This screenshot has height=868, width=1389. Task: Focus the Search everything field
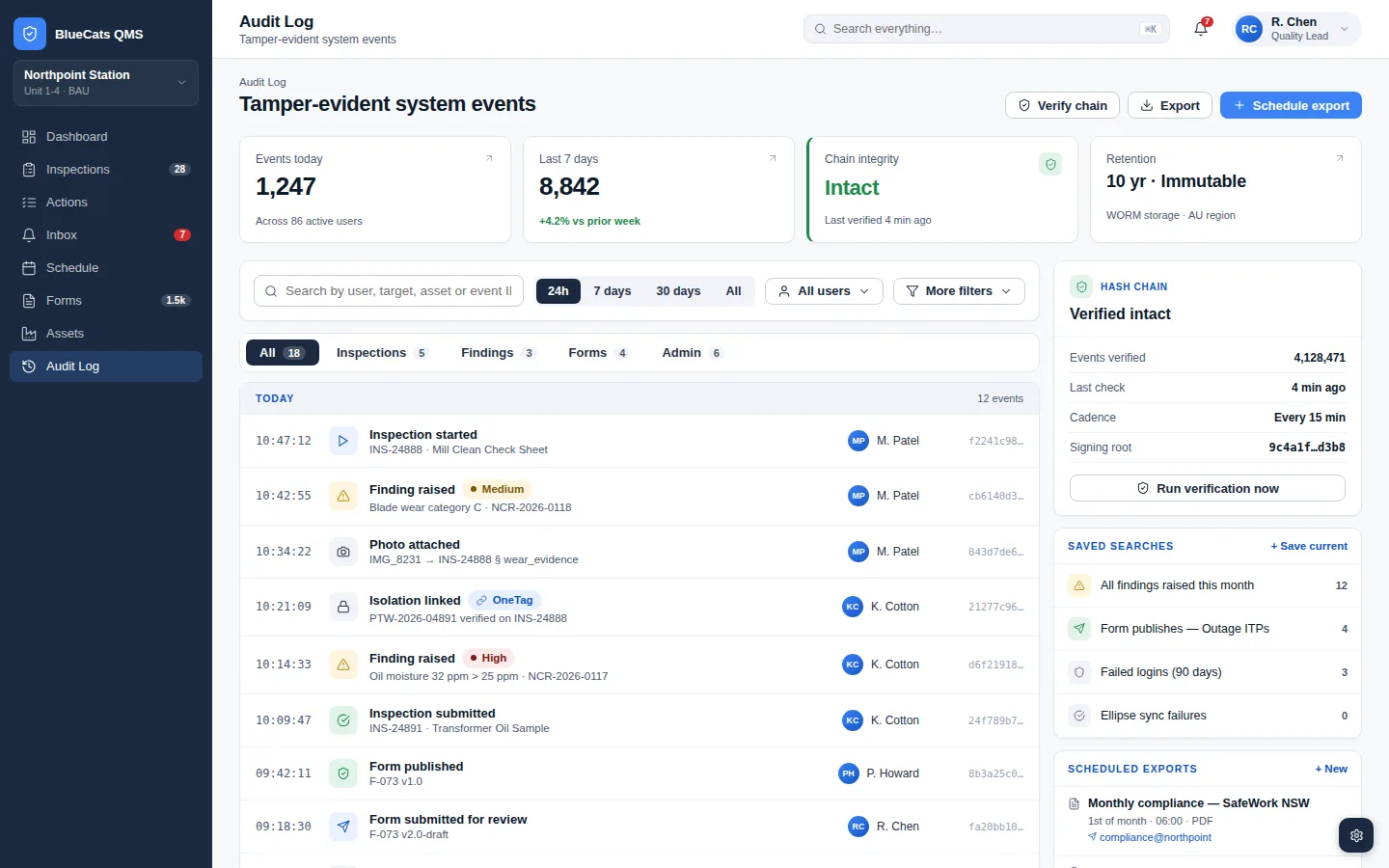(987, 29)
